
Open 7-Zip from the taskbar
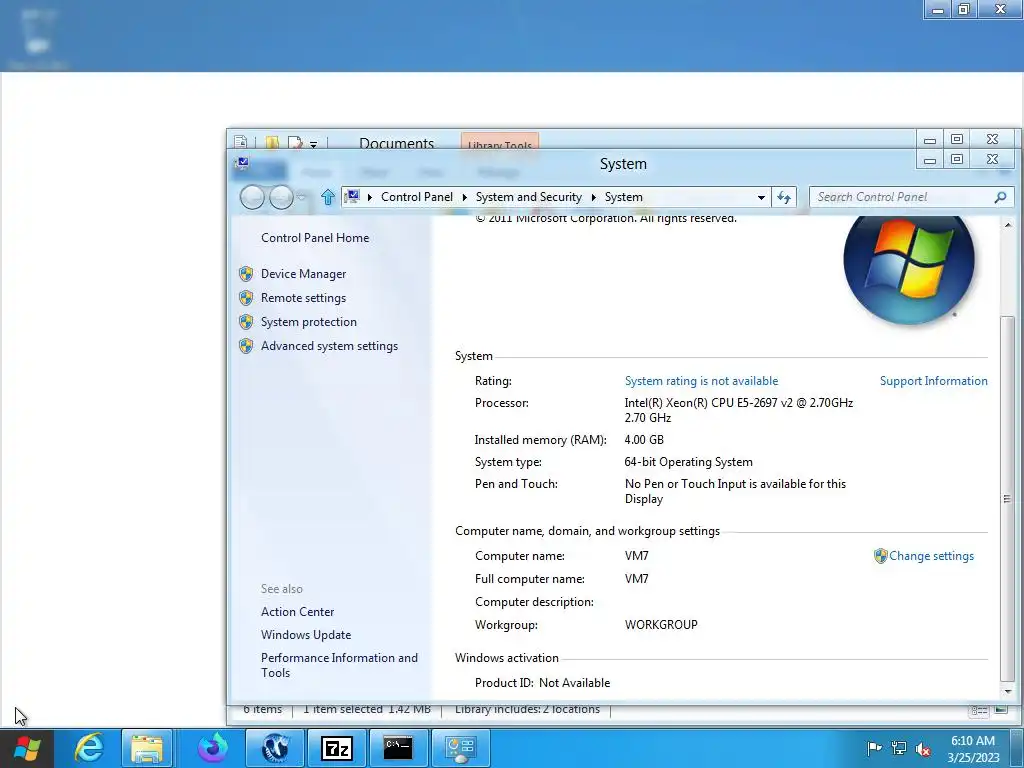(336, 748)
